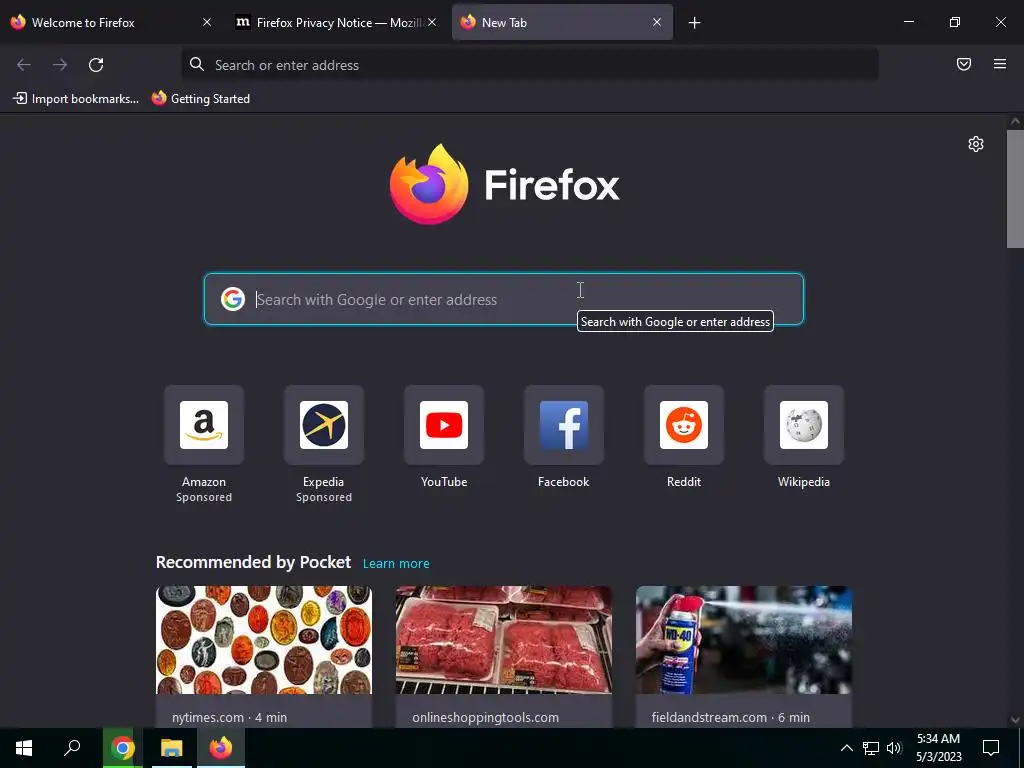This screenshot has width=1024, height=768.
Task: Open the Pocket Learn more link
Action: [x=396, y=564]
